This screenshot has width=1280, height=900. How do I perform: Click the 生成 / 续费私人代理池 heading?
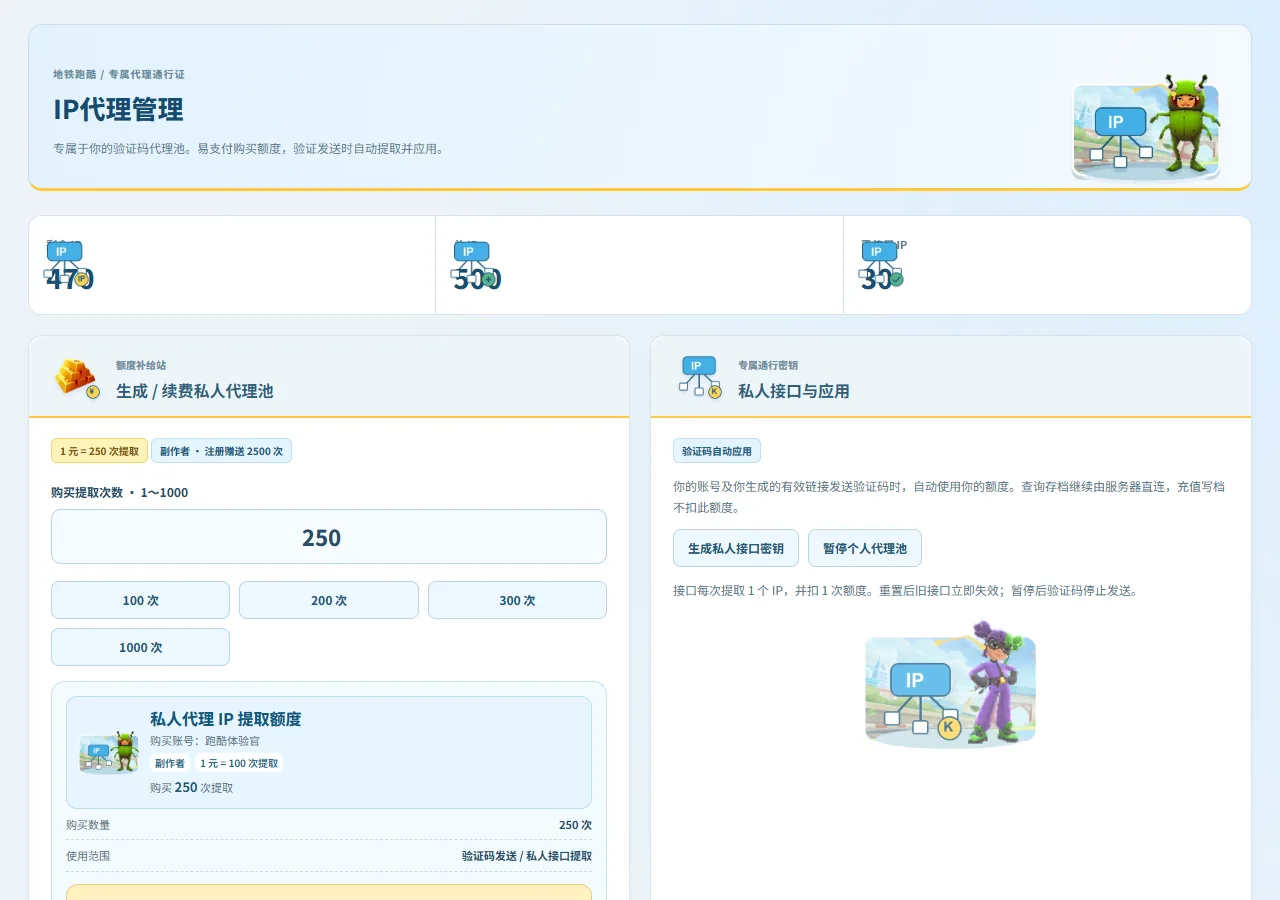pos(194,391)
